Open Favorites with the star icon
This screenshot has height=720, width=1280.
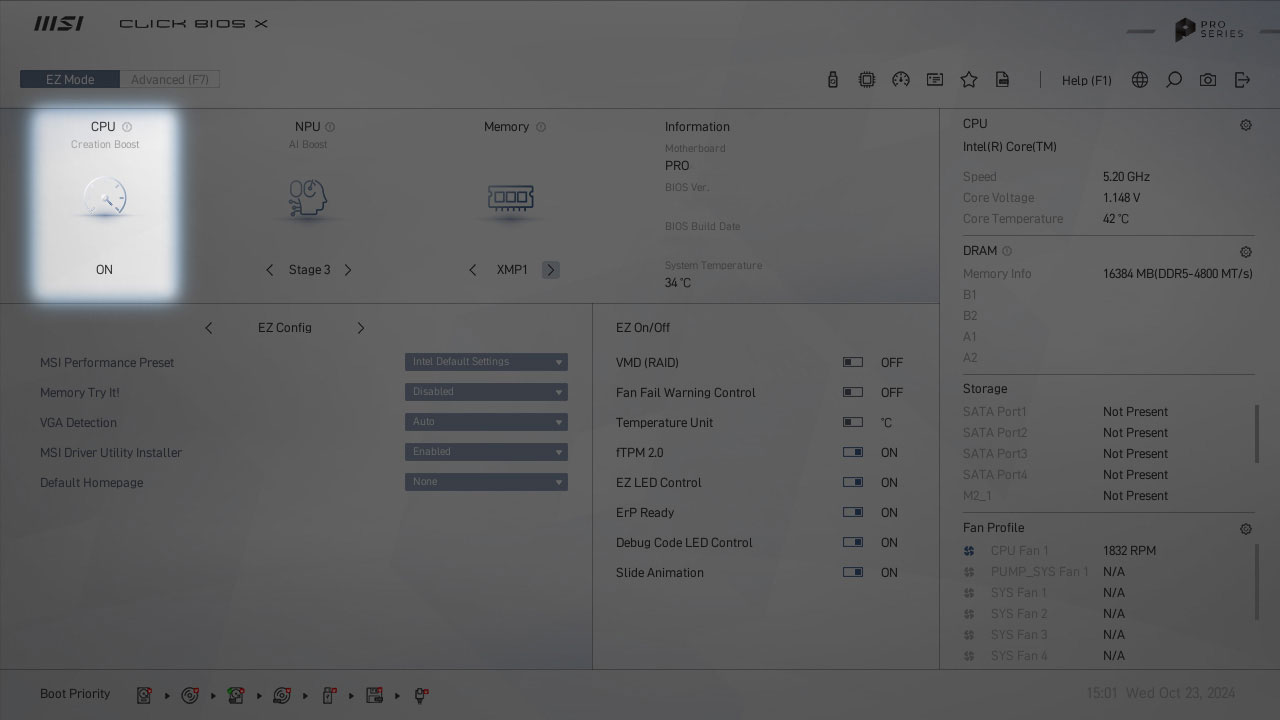pyautogui.click(x=969, y=80)
